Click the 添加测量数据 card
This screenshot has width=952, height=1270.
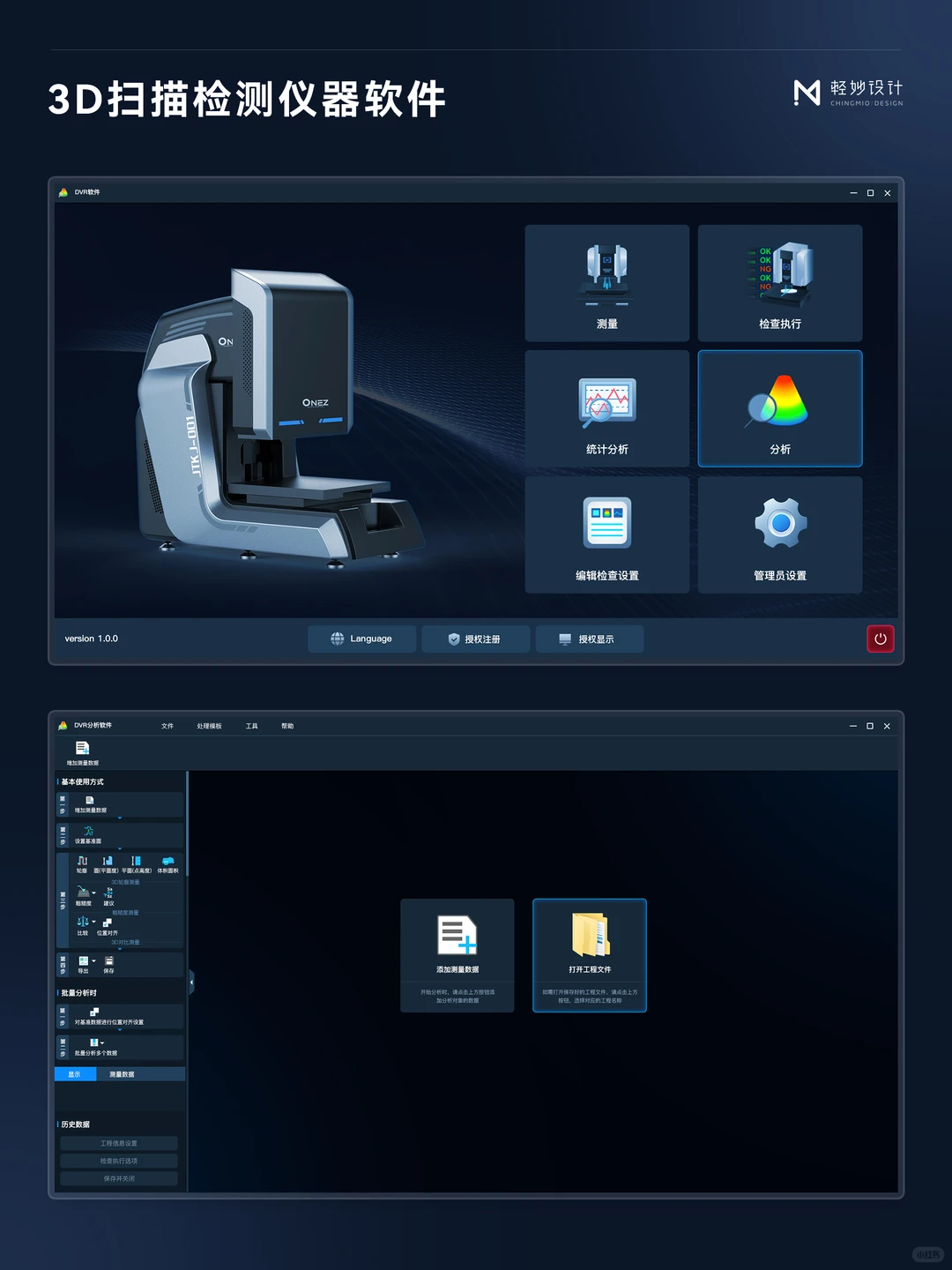tap(457, 955)
